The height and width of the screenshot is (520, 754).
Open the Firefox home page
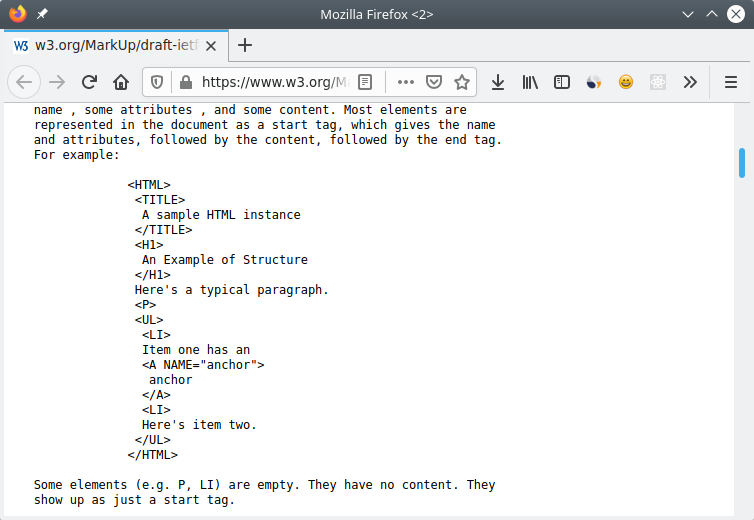coord(121,82)
